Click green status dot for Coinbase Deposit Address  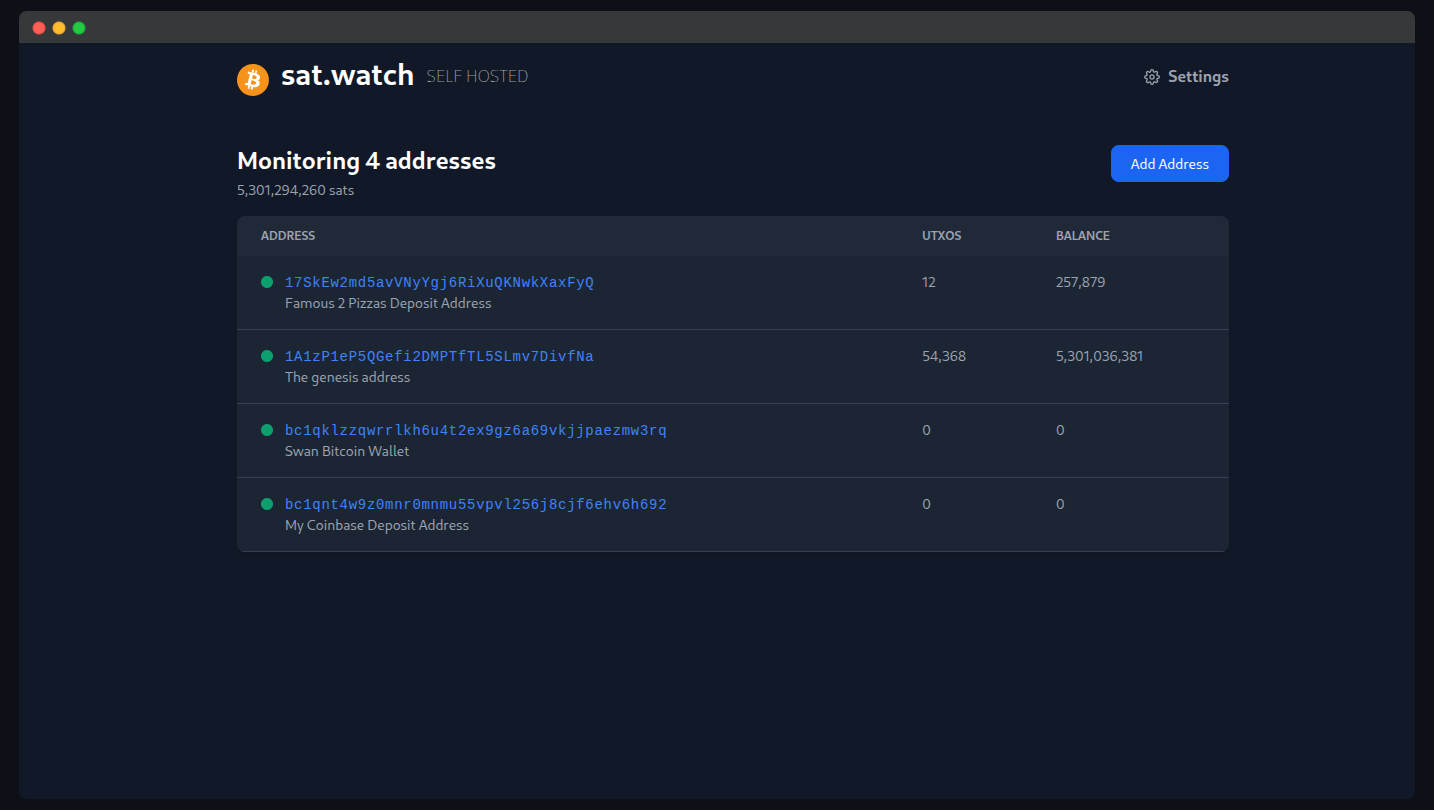(267, 504)
